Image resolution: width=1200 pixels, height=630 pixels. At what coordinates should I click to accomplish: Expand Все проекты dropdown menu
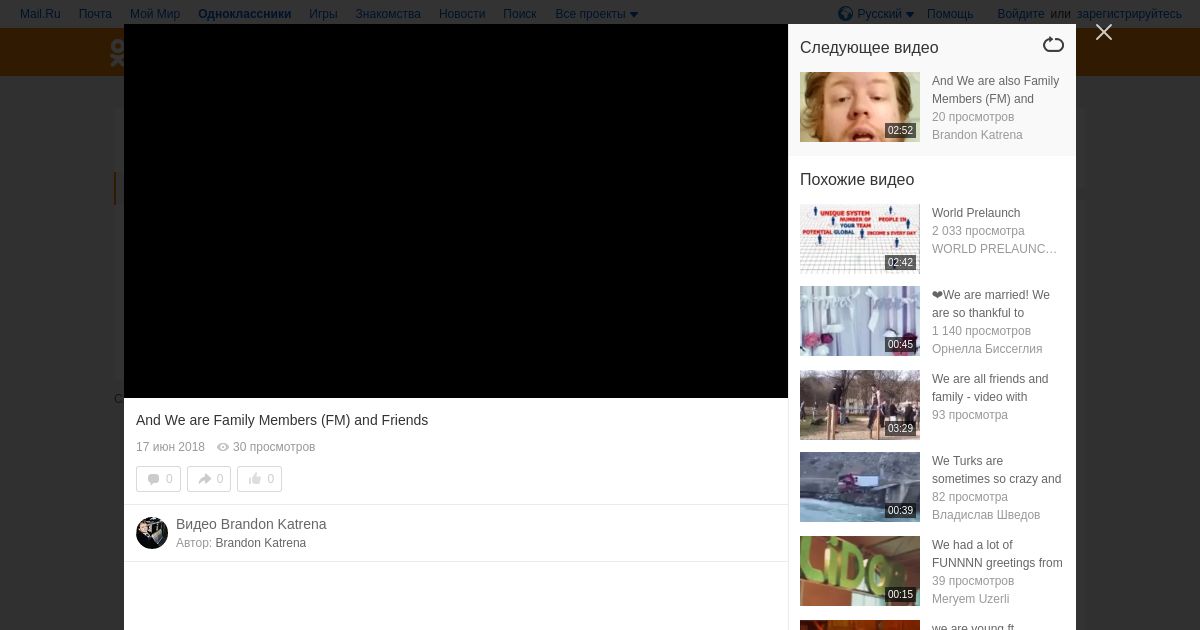coord(596,14)
